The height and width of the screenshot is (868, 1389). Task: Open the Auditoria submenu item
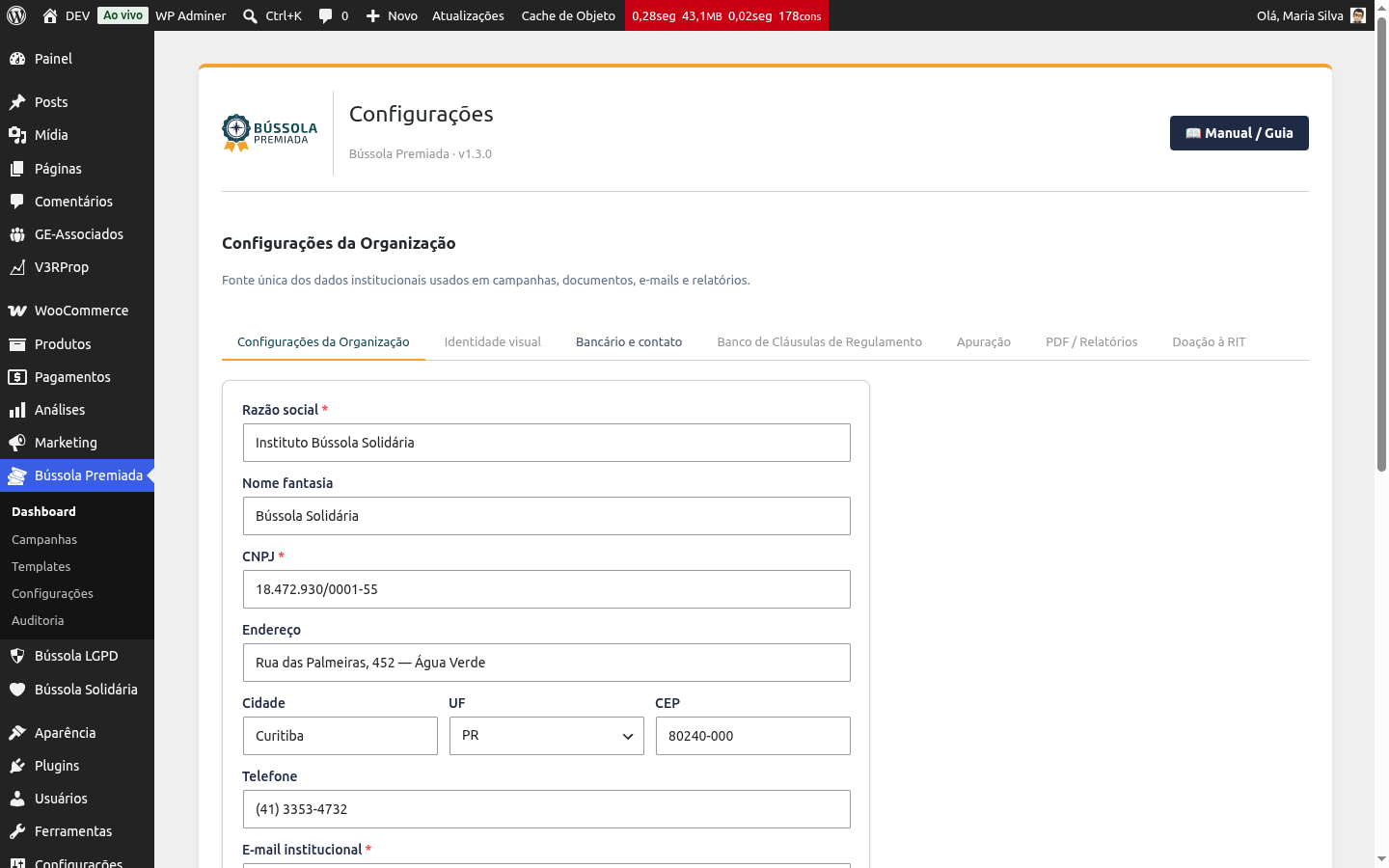coord(38,621)
